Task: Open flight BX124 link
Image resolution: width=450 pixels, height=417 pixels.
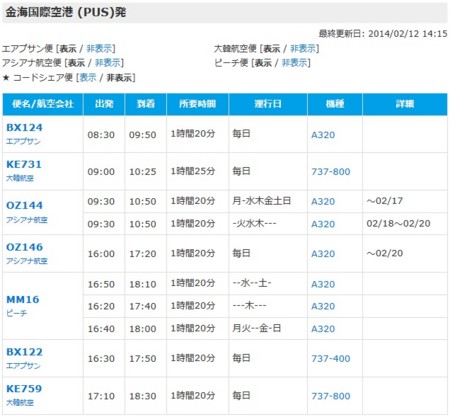Action: pos(24,128)
